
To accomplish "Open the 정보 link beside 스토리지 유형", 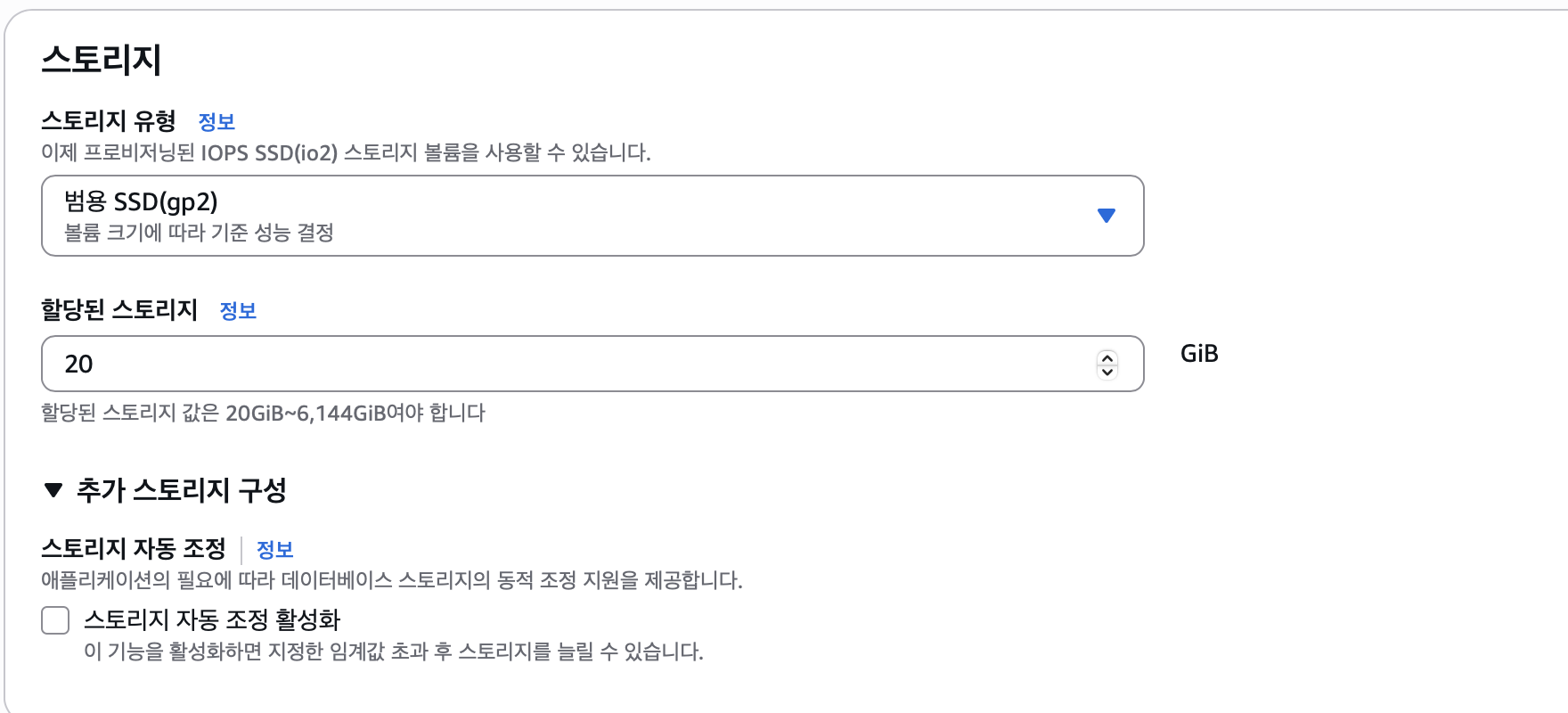I will click(x=216, y=122).
